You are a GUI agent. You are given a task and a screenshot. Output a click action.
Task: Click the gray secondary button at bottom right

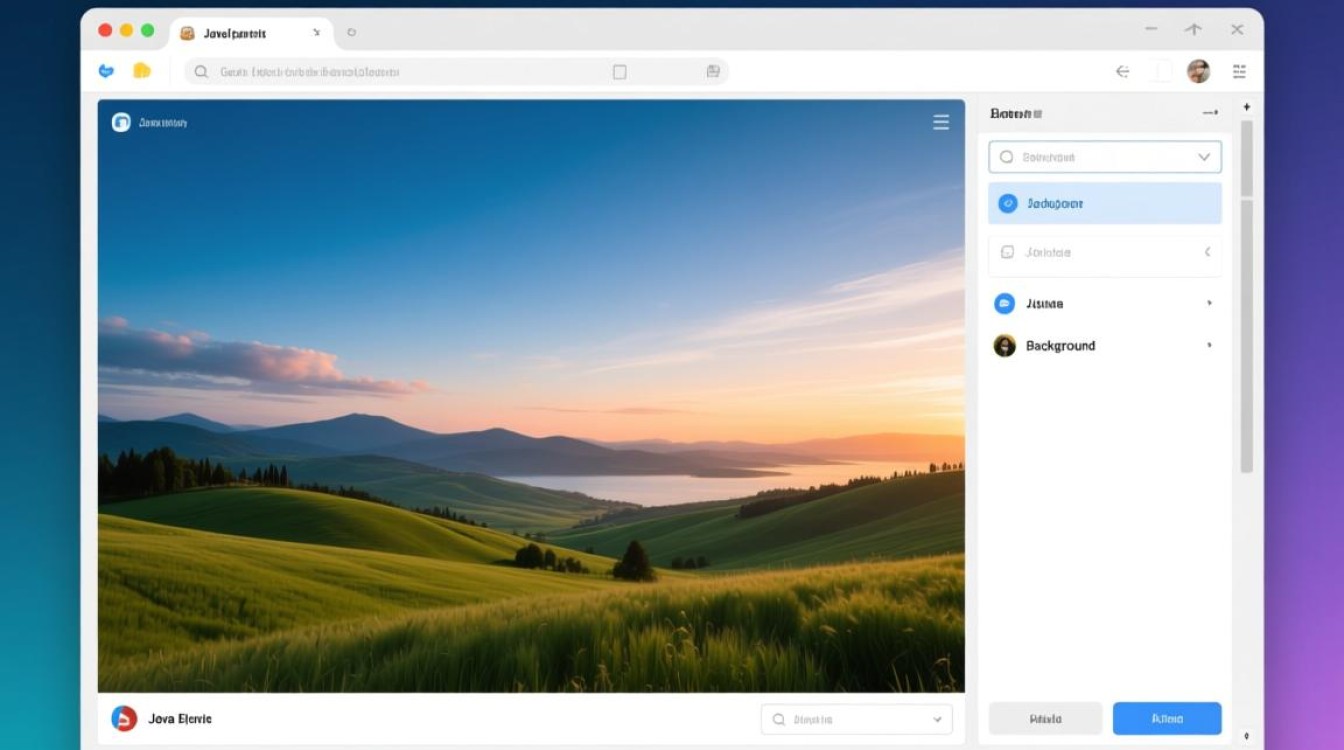(x=1045, y=718)
